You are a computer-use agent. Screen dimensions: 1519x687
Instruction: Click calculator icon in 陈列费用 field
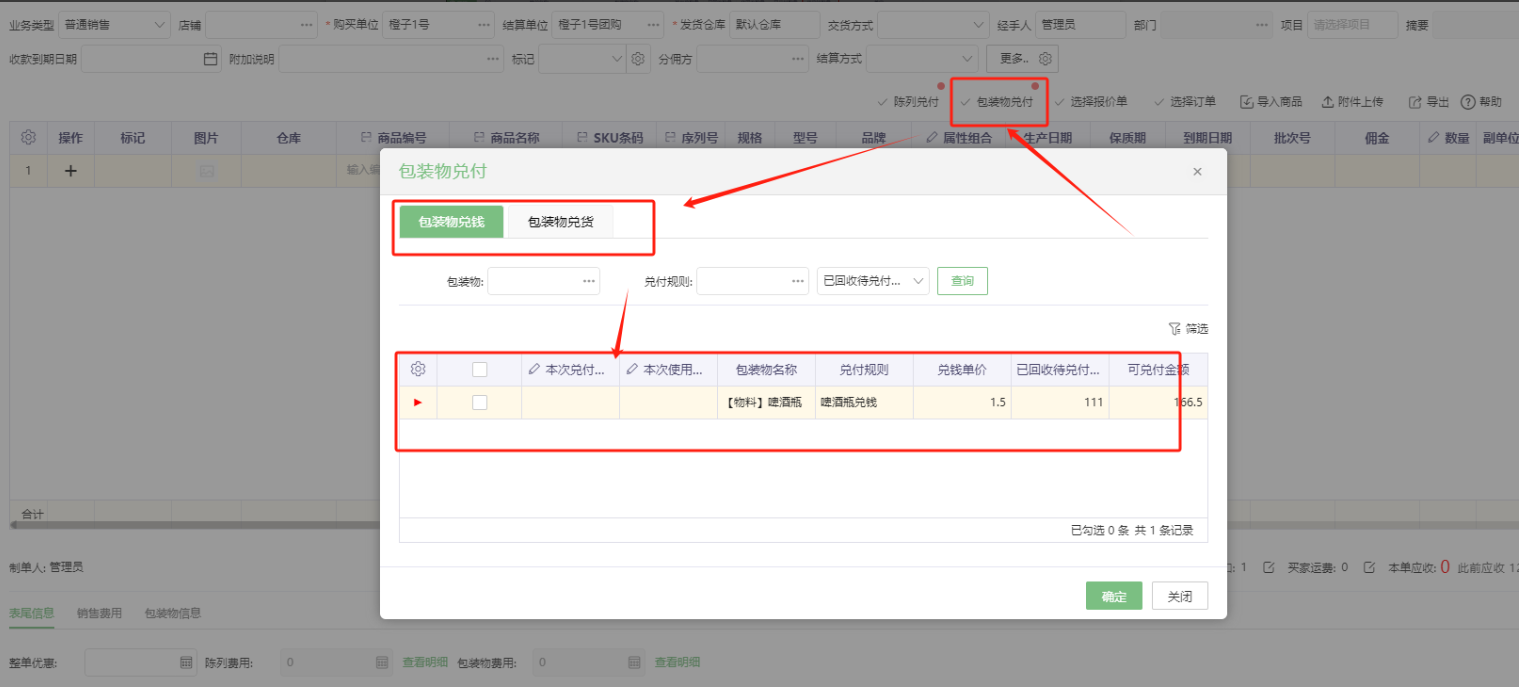[x=382, y=662]
